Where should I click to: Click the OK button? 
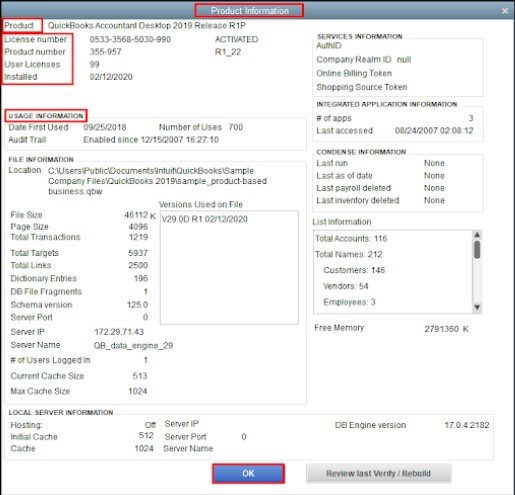tap(248, 473)
